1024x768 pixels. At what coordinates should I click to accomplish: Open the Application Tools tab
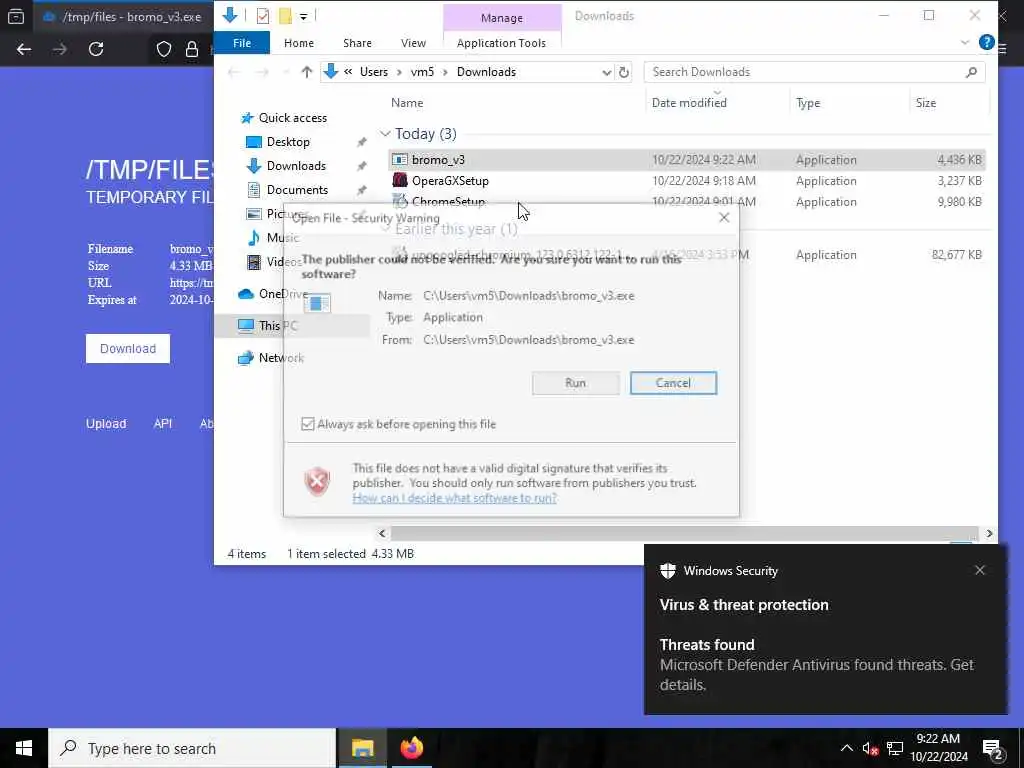pyautogui.click(x=502, y=43)
